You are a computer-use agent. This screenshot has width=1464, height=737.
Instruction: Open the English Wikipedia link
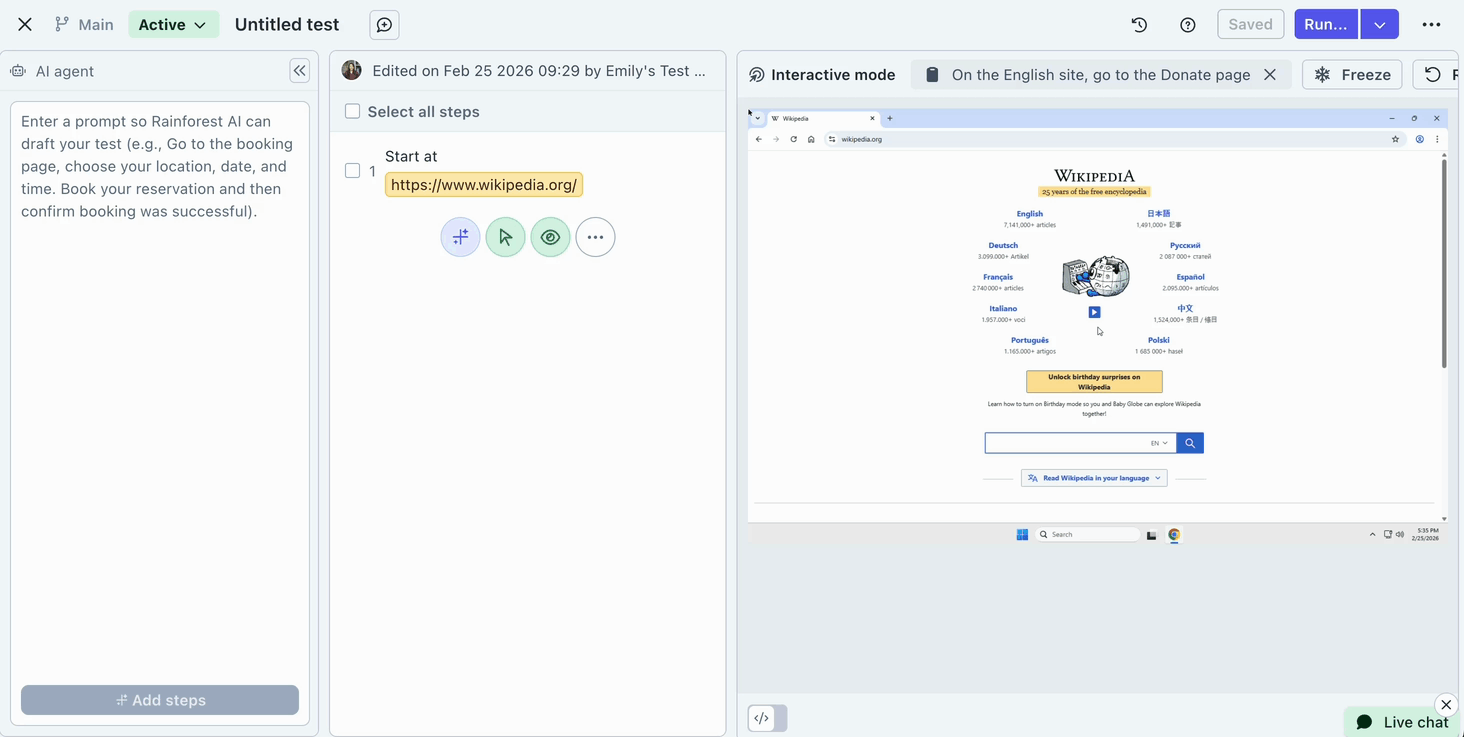coord(1030,214)
